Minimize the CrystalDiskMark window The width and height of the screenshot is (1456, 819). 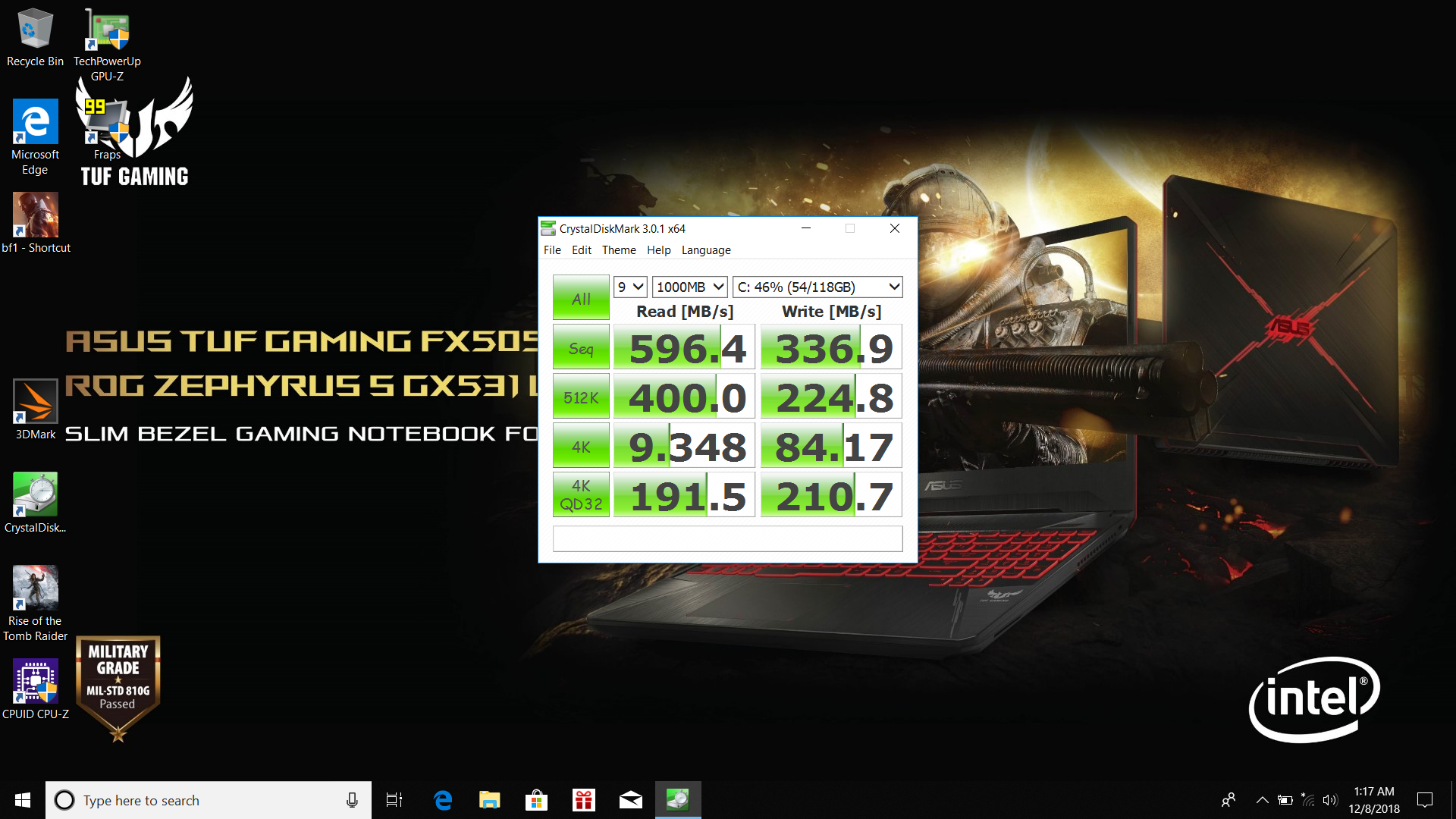pos(806,228)
